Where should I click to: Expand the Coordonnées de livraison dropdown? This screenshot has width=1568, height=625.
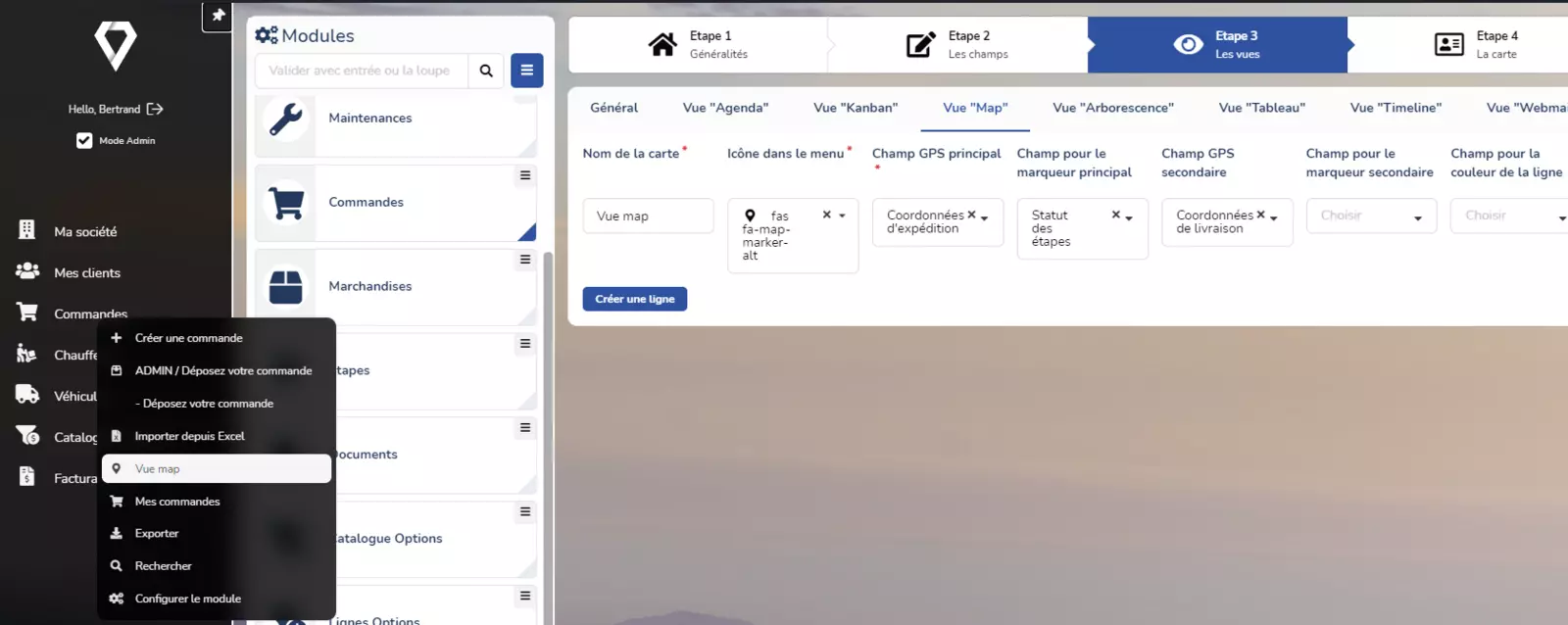coord(1274,217)
